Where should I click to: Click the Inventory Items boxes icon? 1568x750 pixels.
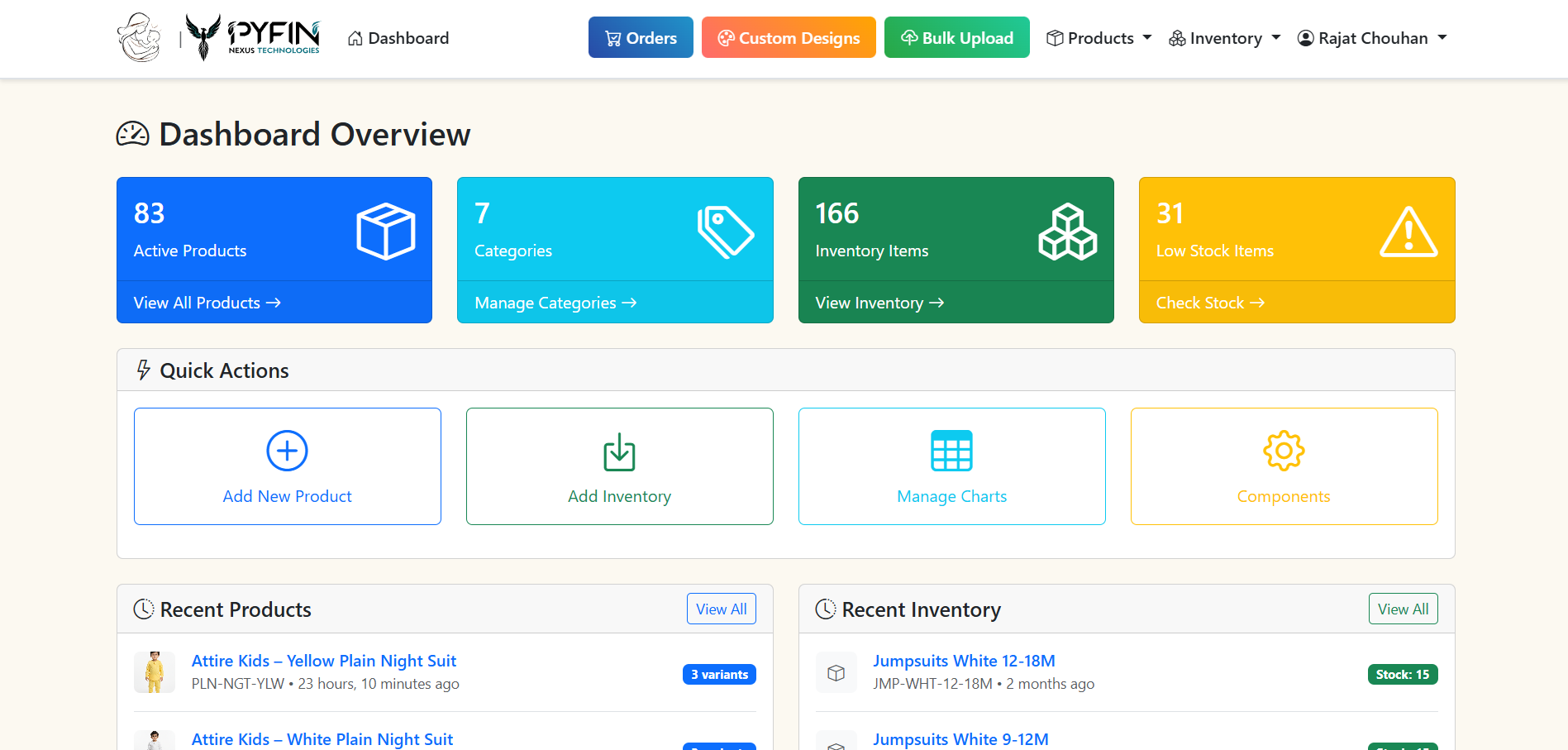(1067, 232)
